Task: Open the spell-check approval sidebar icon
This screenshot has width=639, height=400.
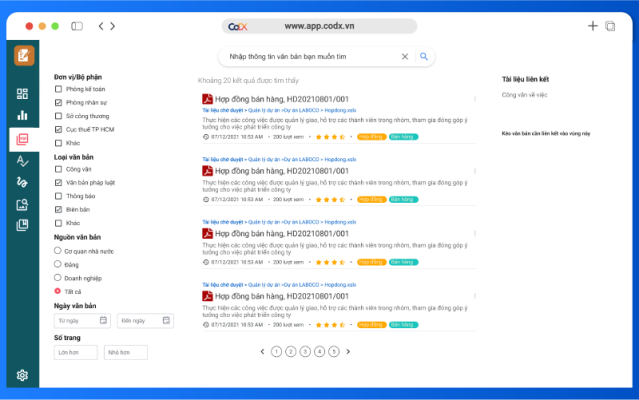Action: pyautogui.click(x=22, y=161)
